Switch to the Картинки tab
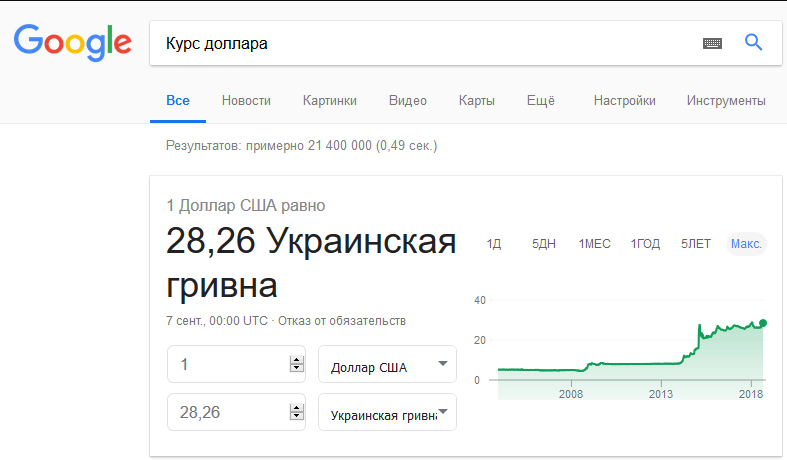This screenshot has width=787, height=460. [330, 100]
